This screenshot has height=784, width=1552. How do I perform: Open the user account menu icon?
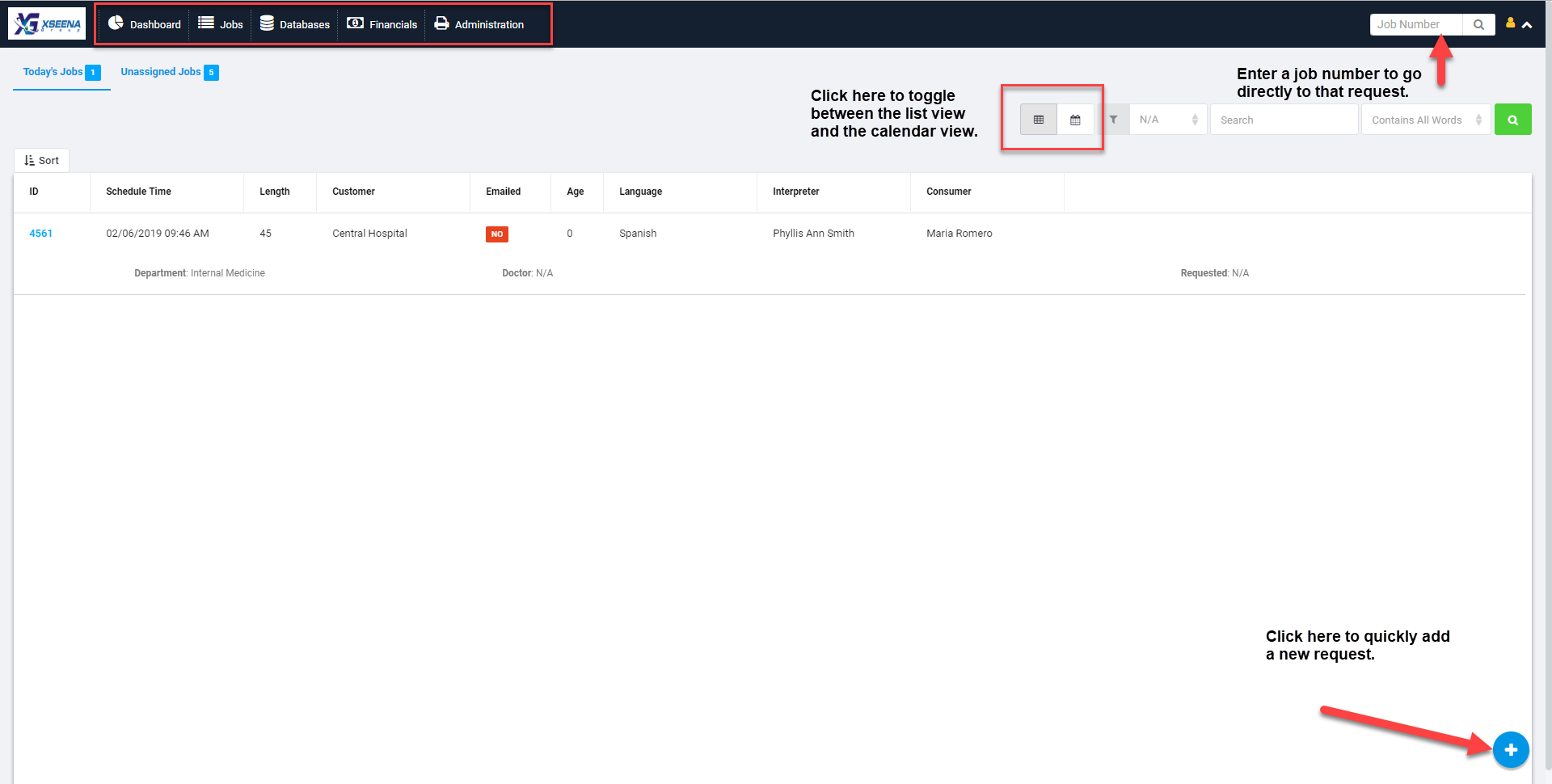1510,23
